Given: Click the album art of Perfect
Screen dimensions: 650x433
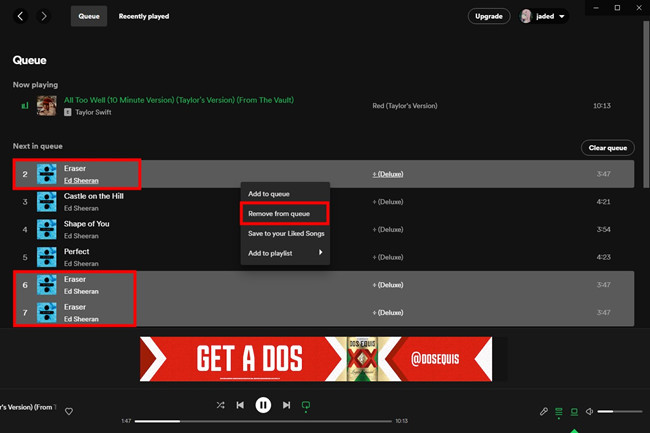Looking at the screenshot, I should click(x=46, y=257).
